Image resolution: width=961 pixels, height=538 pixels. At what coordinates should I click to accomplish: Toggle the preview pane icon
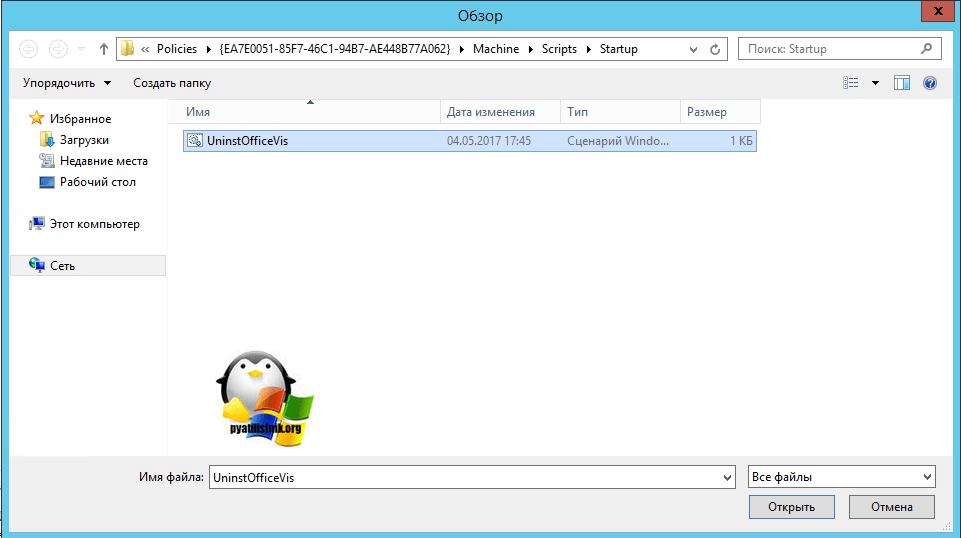click(x=902, y=83)
